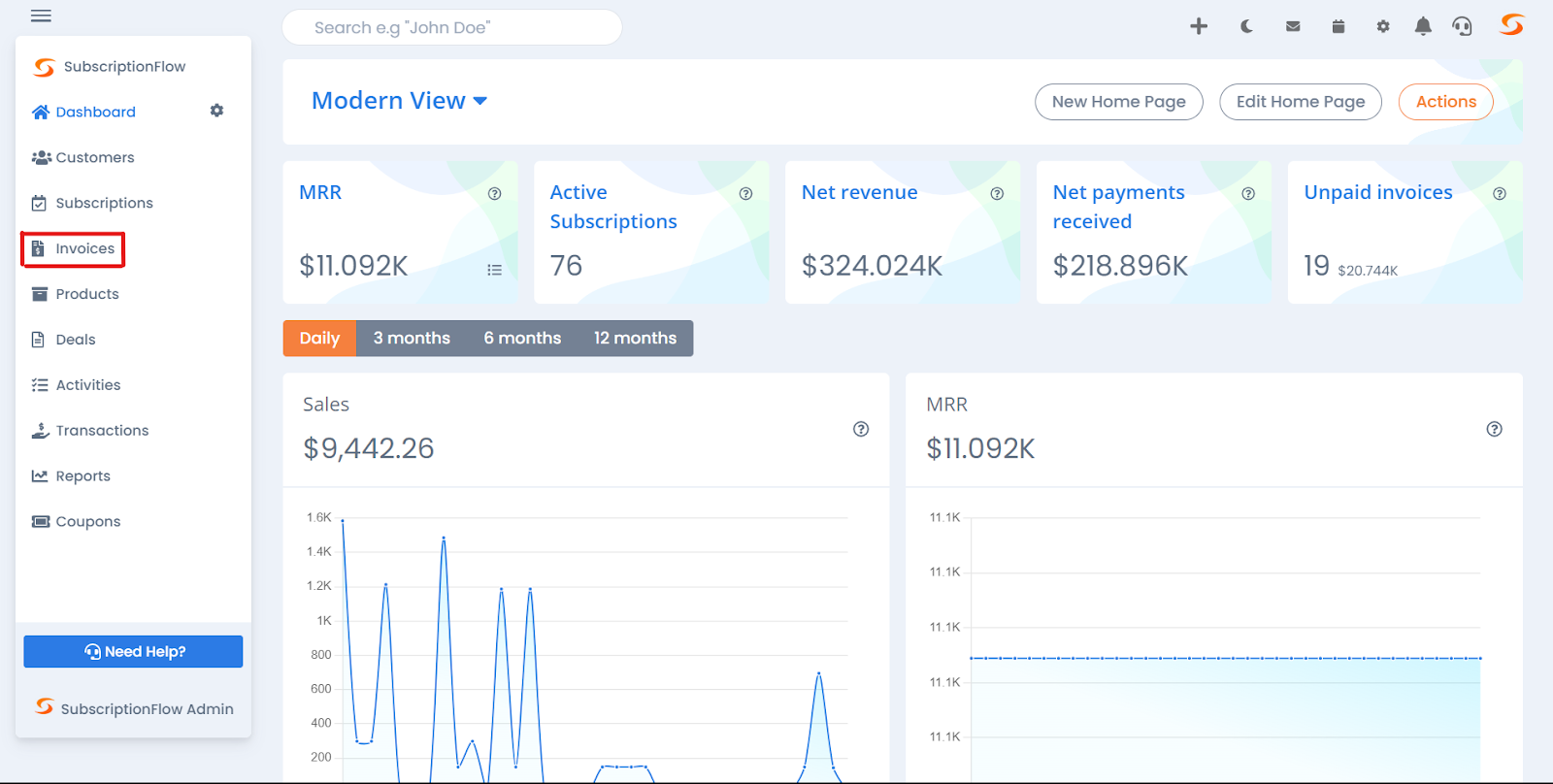1553x784 pixels.
Task: Click the SubscriptionFlow profile logo top right
Action: [x=1511, y=24]
